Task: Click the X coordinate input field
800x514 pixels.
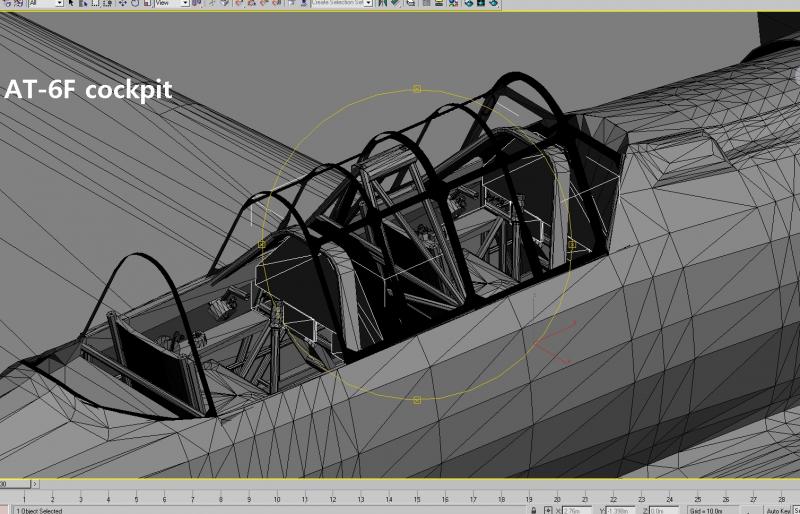Action: coord(577,510)
